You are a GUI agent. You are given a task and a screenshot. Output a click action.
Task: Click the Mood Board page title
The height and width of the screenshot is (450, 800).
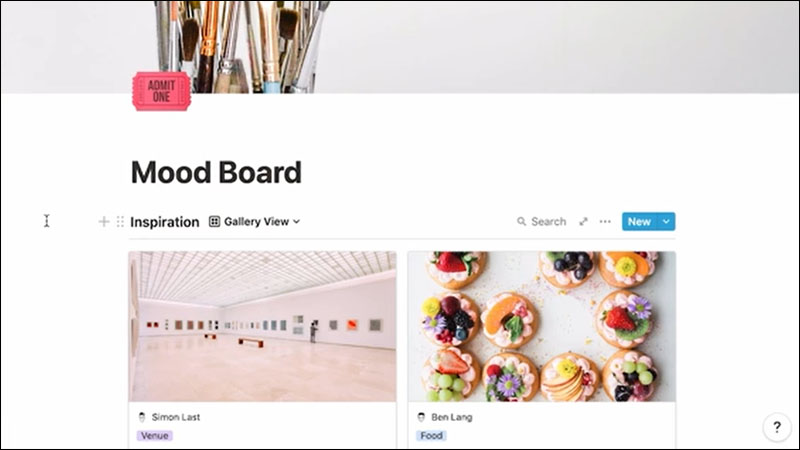[x=216, y=172]
